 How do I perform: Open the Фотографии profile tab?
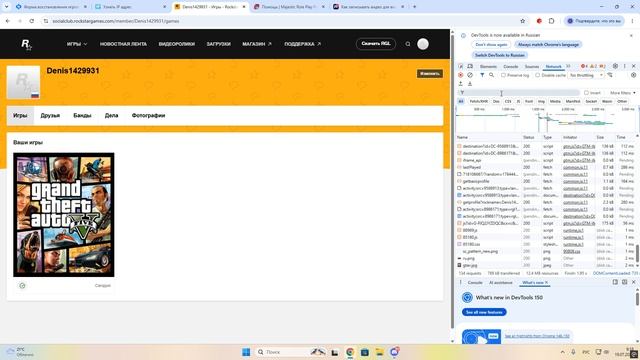(148, 116)
